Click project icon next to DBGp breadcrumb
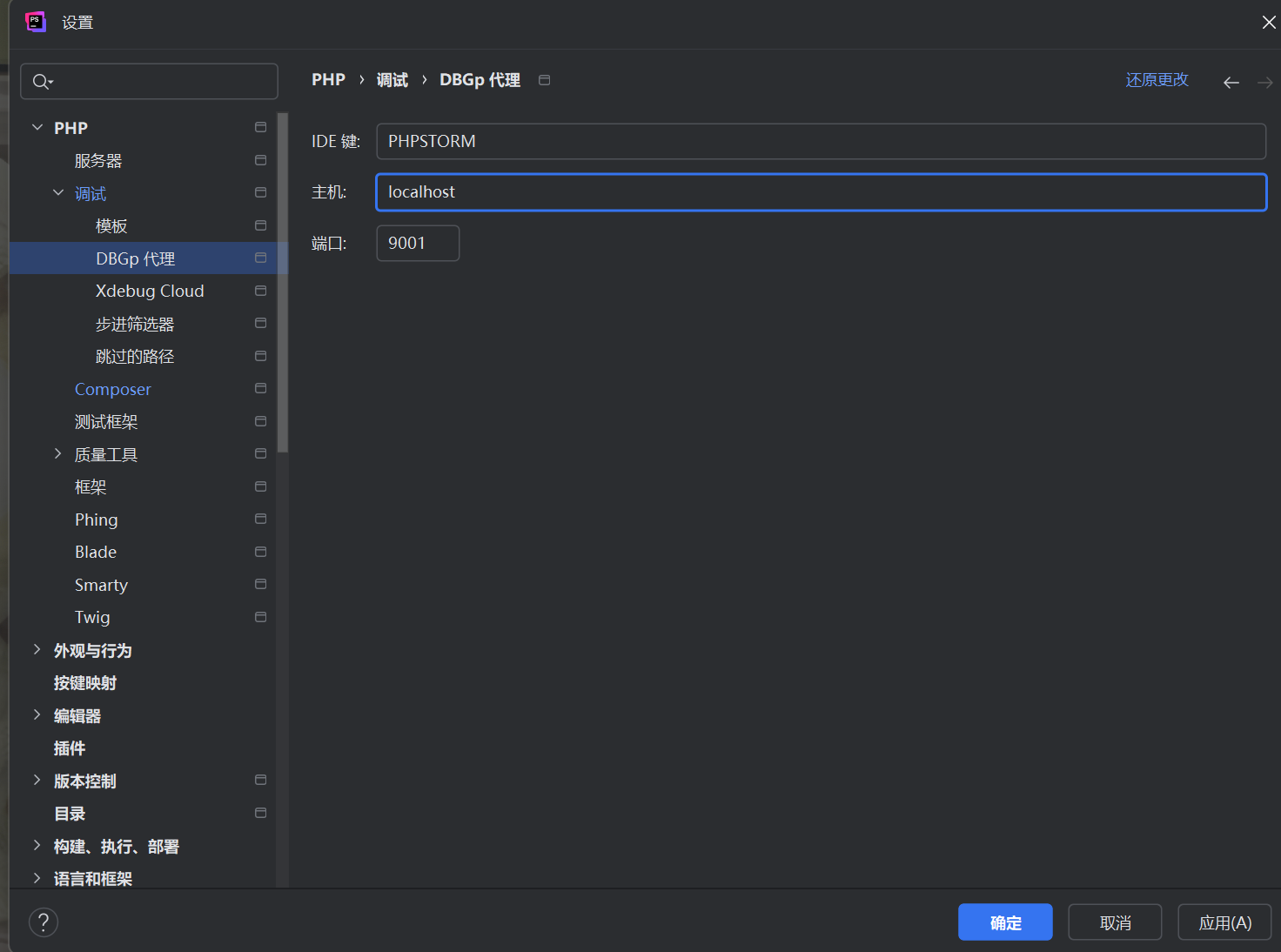The image size is (1281, 952). coord(545,80)
